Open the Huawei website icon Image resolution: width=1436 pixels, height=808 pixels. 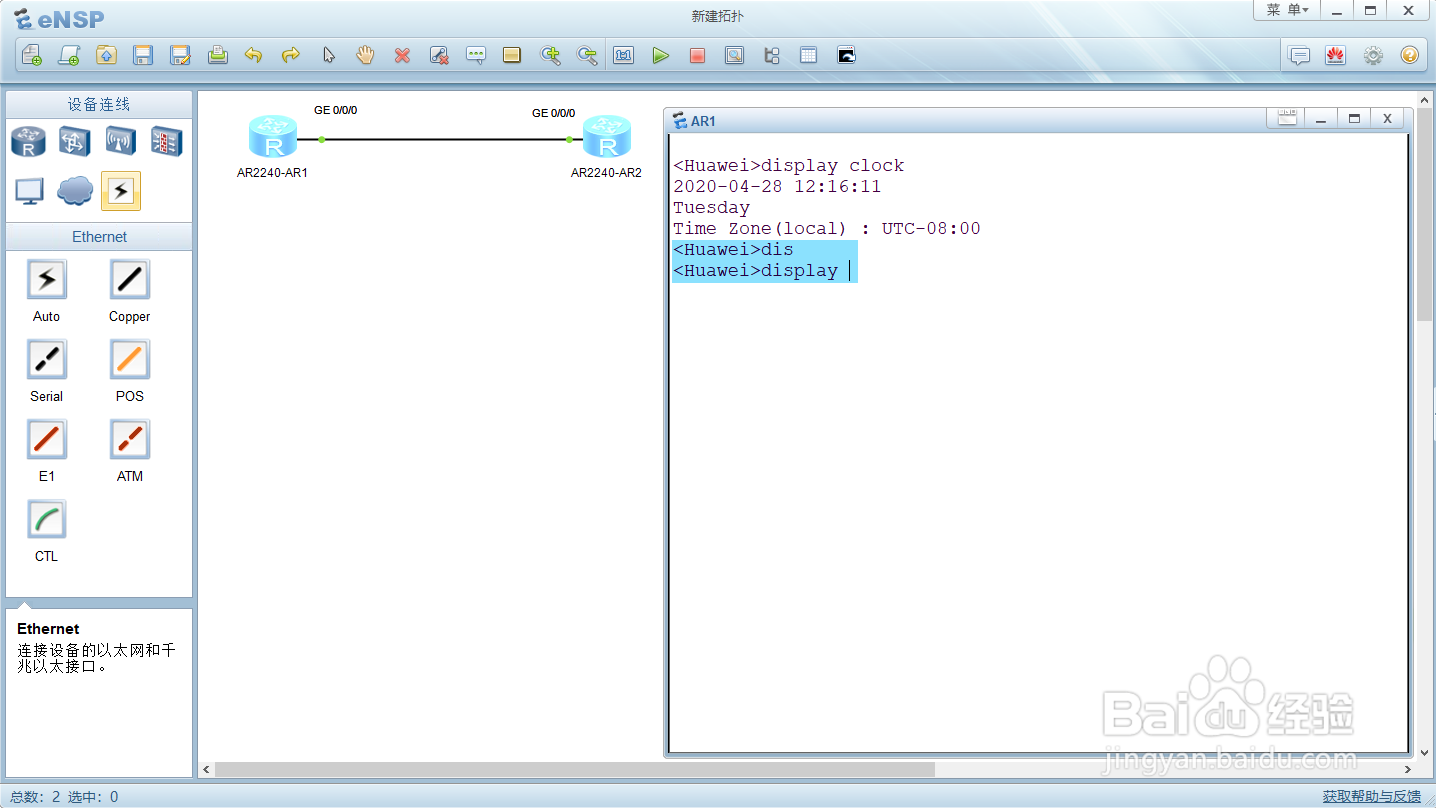[1335, 55]
